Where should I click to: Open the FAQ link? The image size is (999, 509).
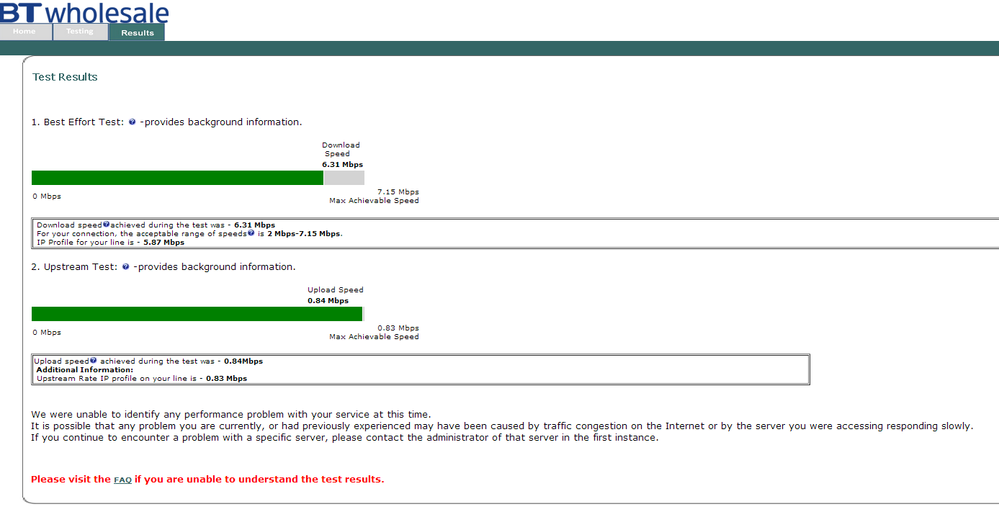[122, 480]
